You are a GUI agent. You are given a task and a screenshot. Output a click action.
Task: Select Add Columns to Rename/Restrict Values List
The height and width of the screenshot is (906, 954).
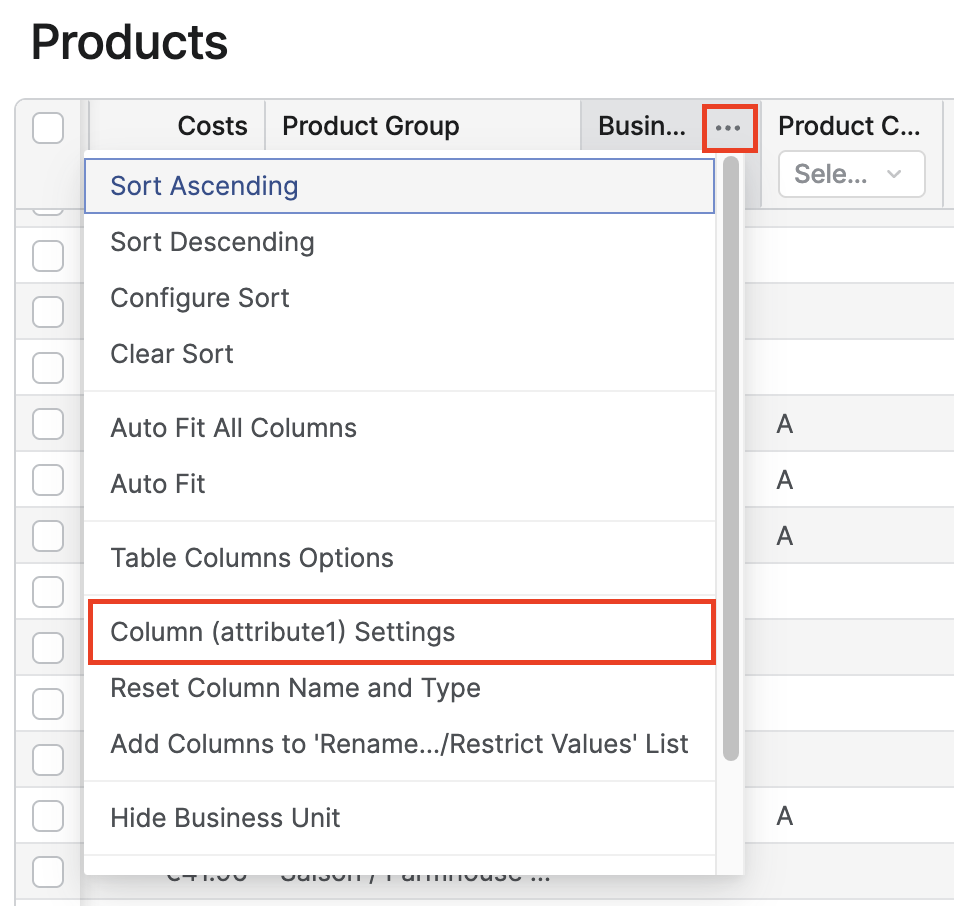click(x=399, y=744)
